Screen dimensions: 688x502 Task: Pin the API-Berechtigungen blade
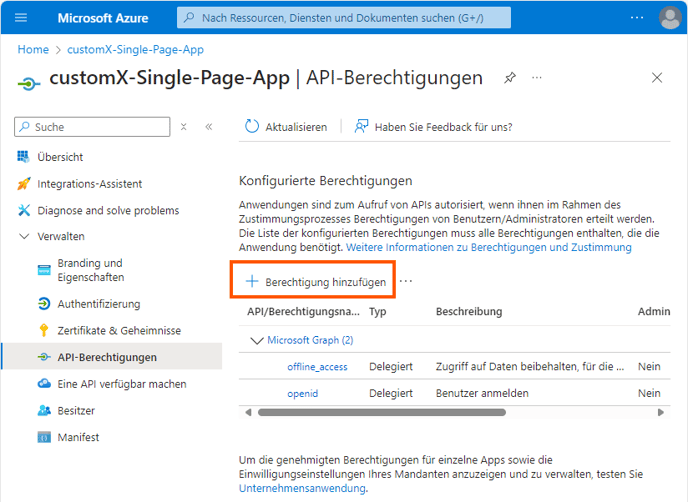[509, 78]
